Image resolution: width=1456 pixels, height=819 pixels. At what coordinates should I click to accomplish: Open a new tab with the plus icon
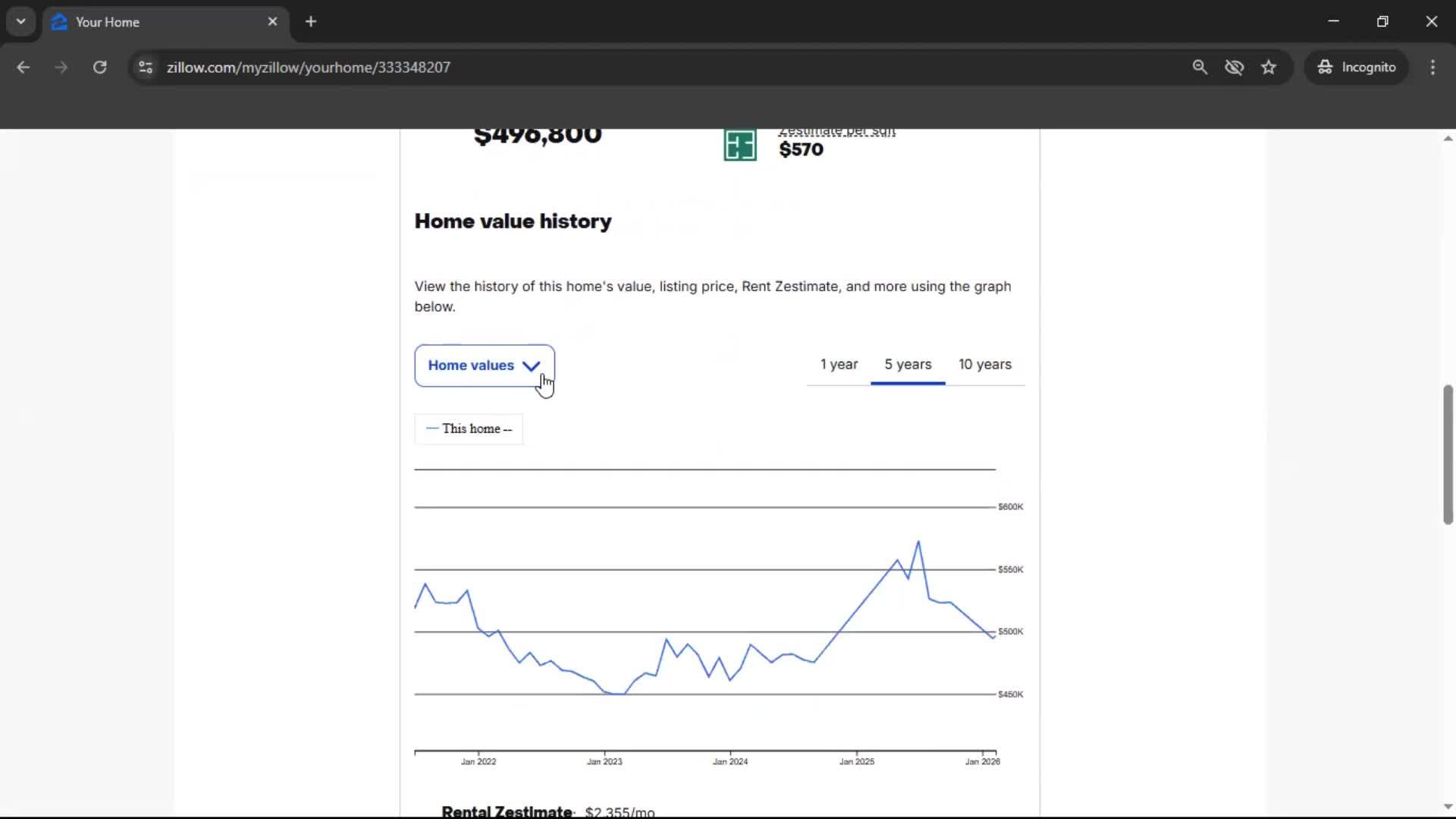pyautogui.click(x=311, y=21)
